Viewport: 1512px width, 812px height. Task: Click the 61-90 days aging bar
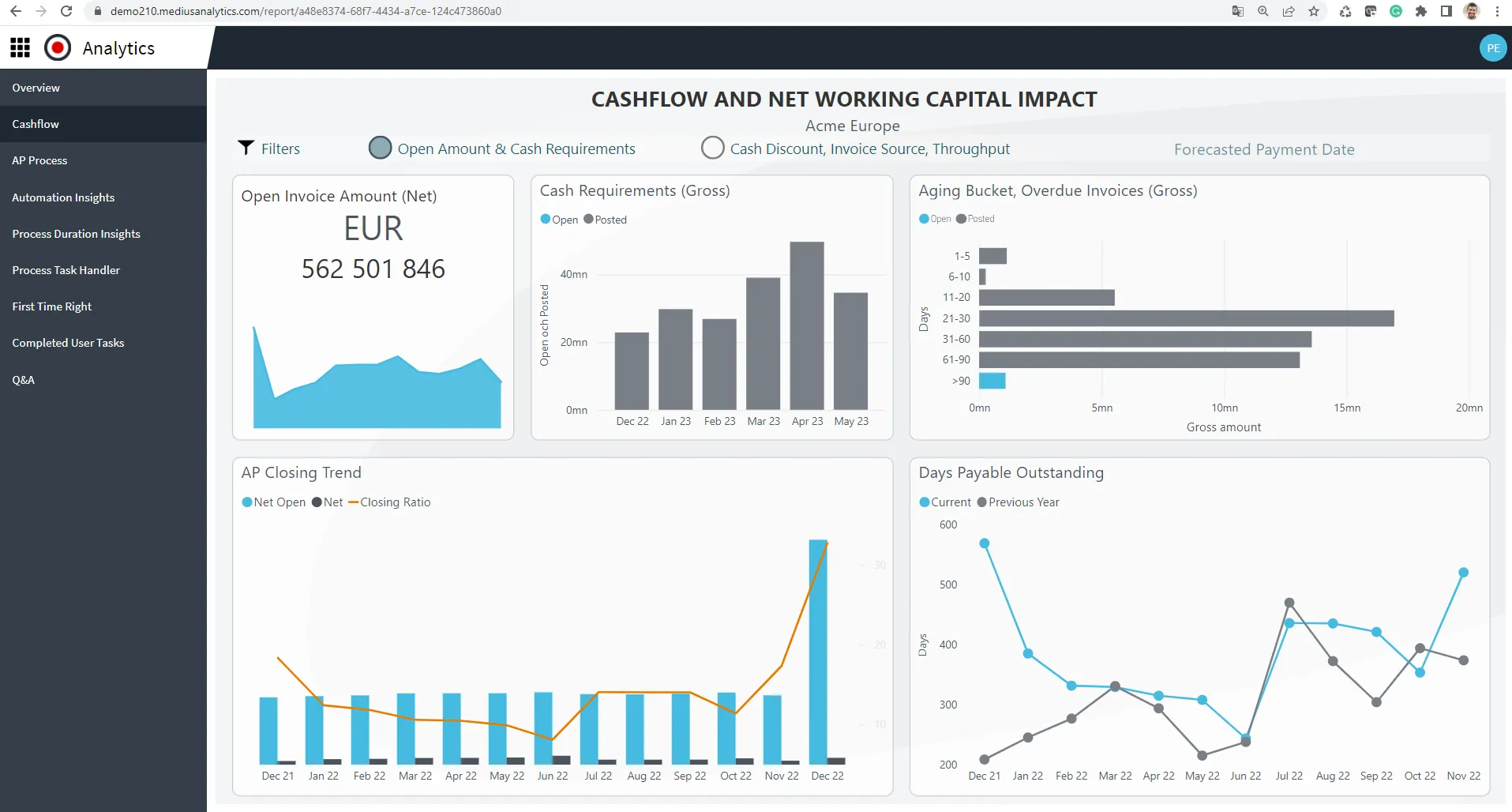pyautogui.click(x=1139, y=359)
